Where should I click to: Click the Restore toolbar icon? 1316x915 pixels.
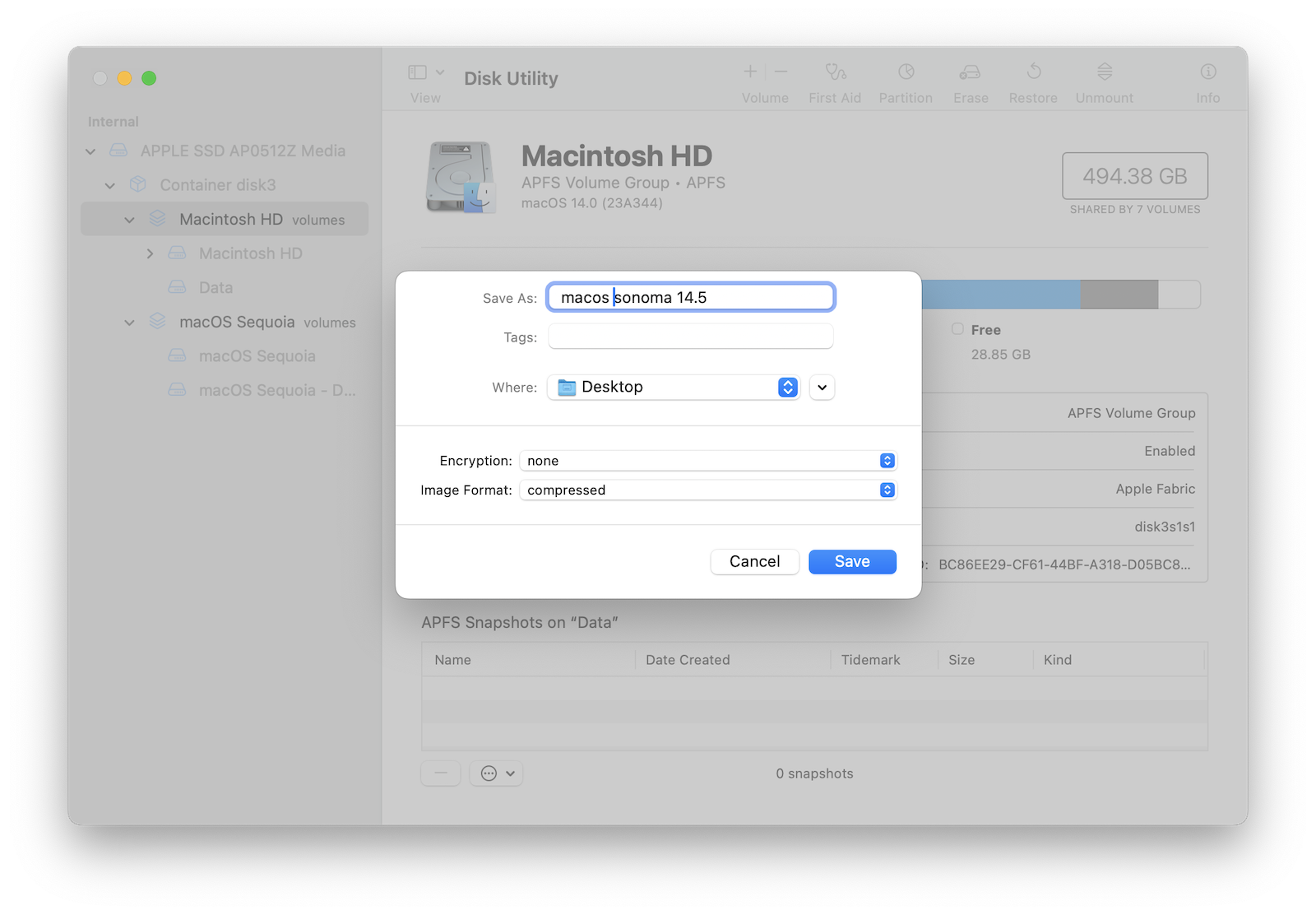[1034, 72]
